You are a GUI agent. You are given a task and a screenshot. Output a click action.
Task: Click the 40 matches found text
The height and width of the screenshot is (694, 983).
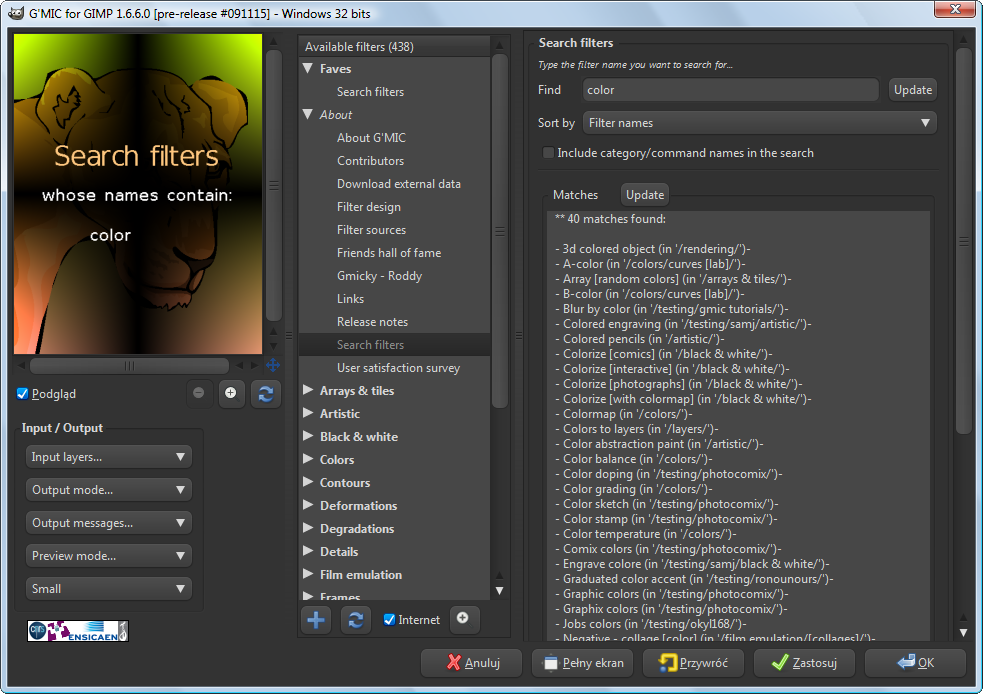click(x=610, y=219)
